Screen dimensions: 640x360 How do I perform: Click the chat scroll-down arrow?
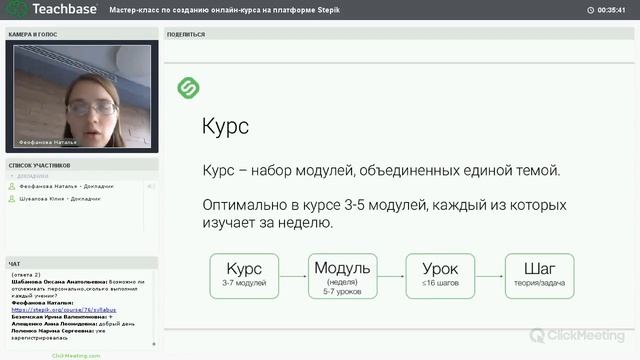tap(154, 344)
